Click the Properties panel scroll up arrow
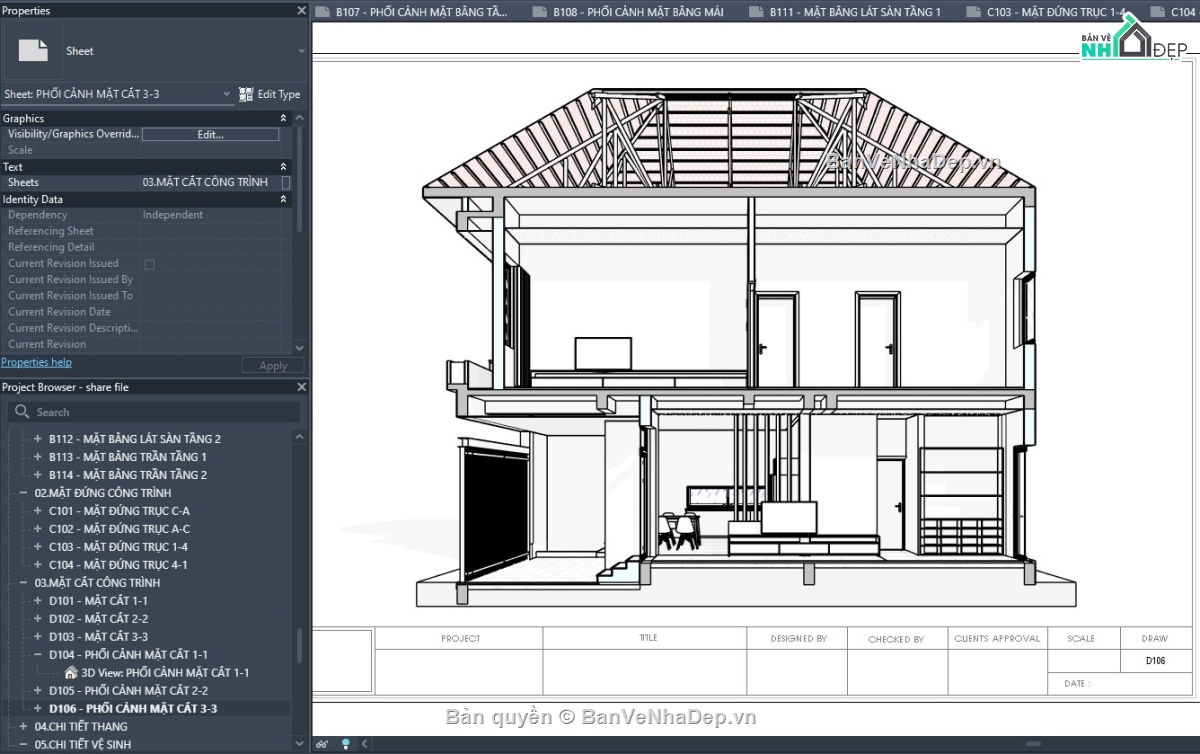Image resolution: width=1200 pixels, height=754 pixels. click(301, 119)
